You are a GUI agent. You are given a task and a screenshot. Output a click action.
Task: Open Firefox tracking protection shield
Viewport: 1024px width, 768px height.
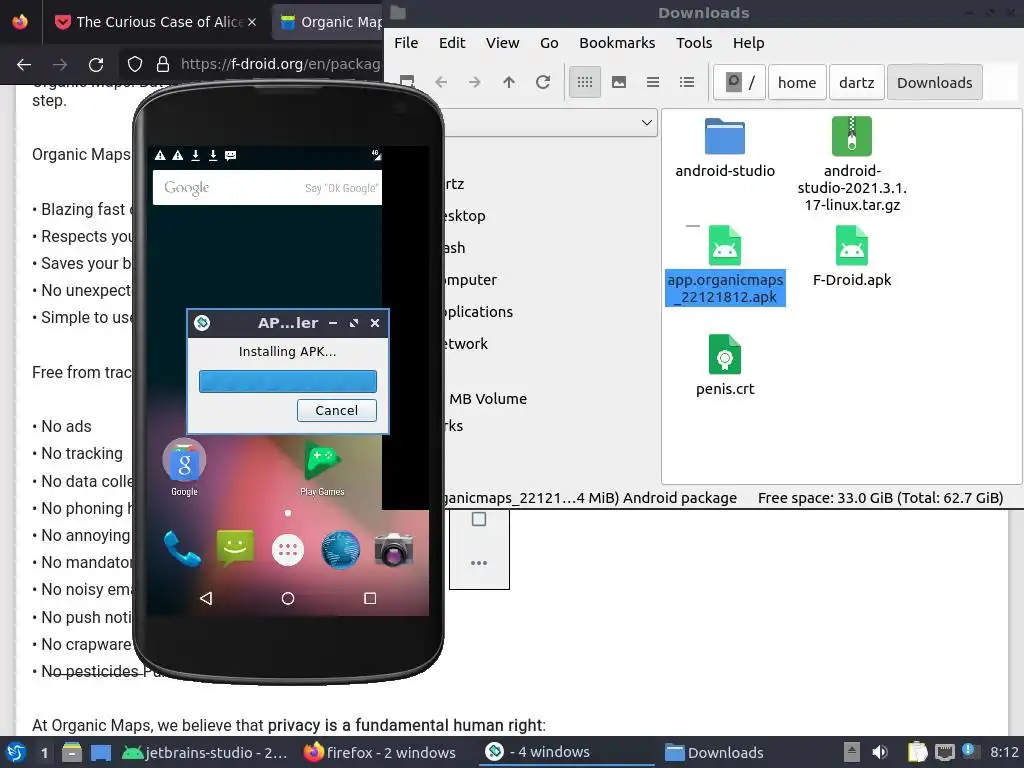pos(135,64)
